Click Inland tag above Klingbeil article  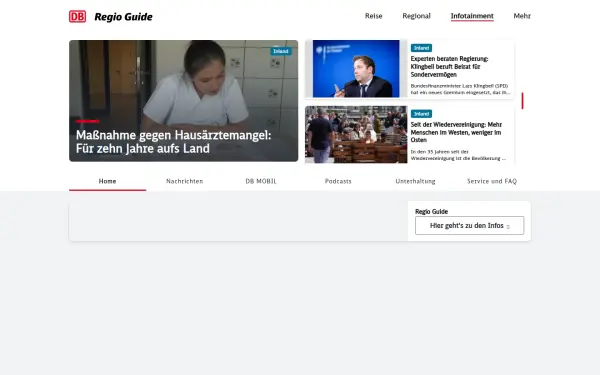point(421,48)
